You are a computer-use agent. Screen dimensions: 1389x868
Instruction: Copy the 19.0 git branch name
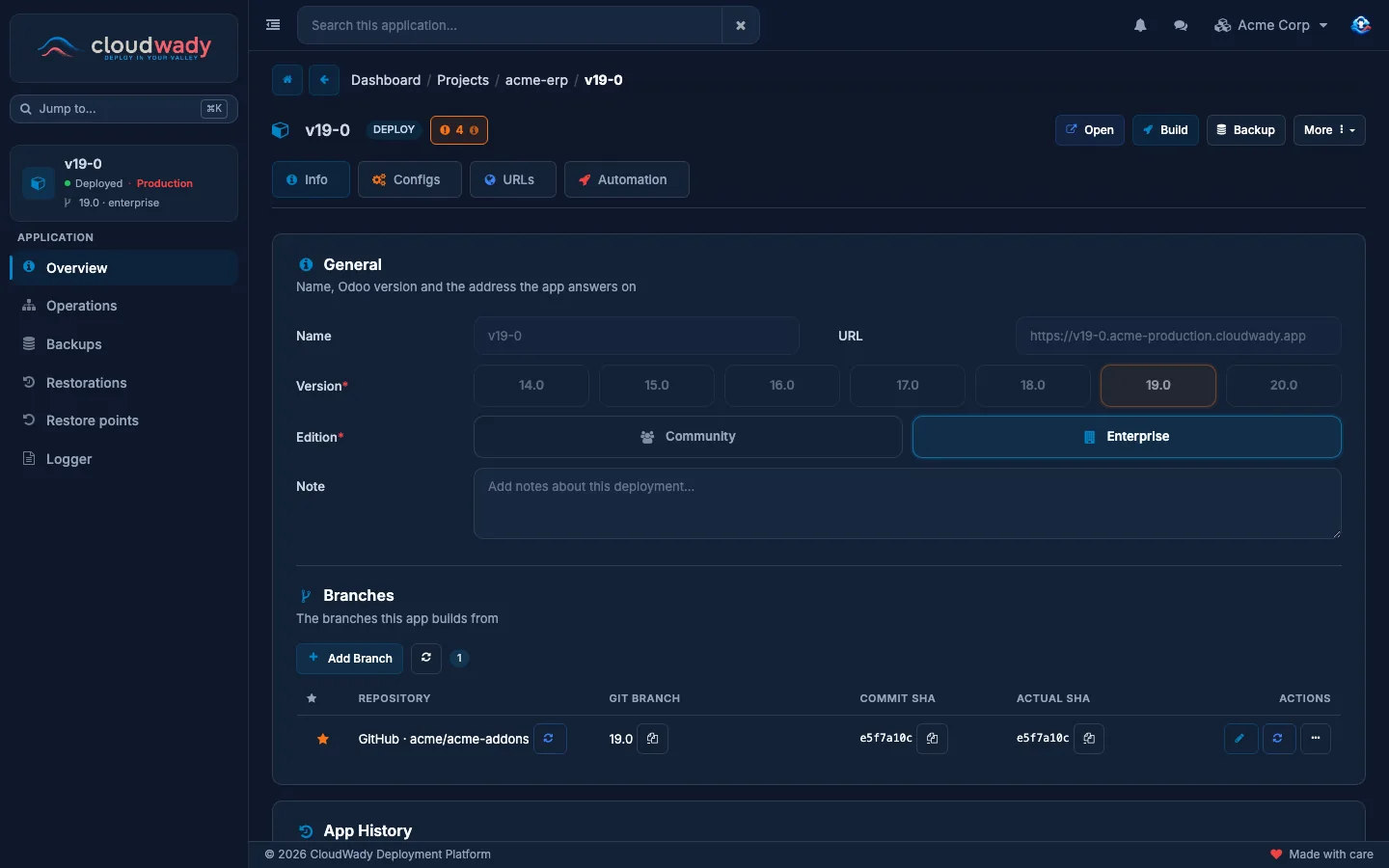[x=653, y=739]
